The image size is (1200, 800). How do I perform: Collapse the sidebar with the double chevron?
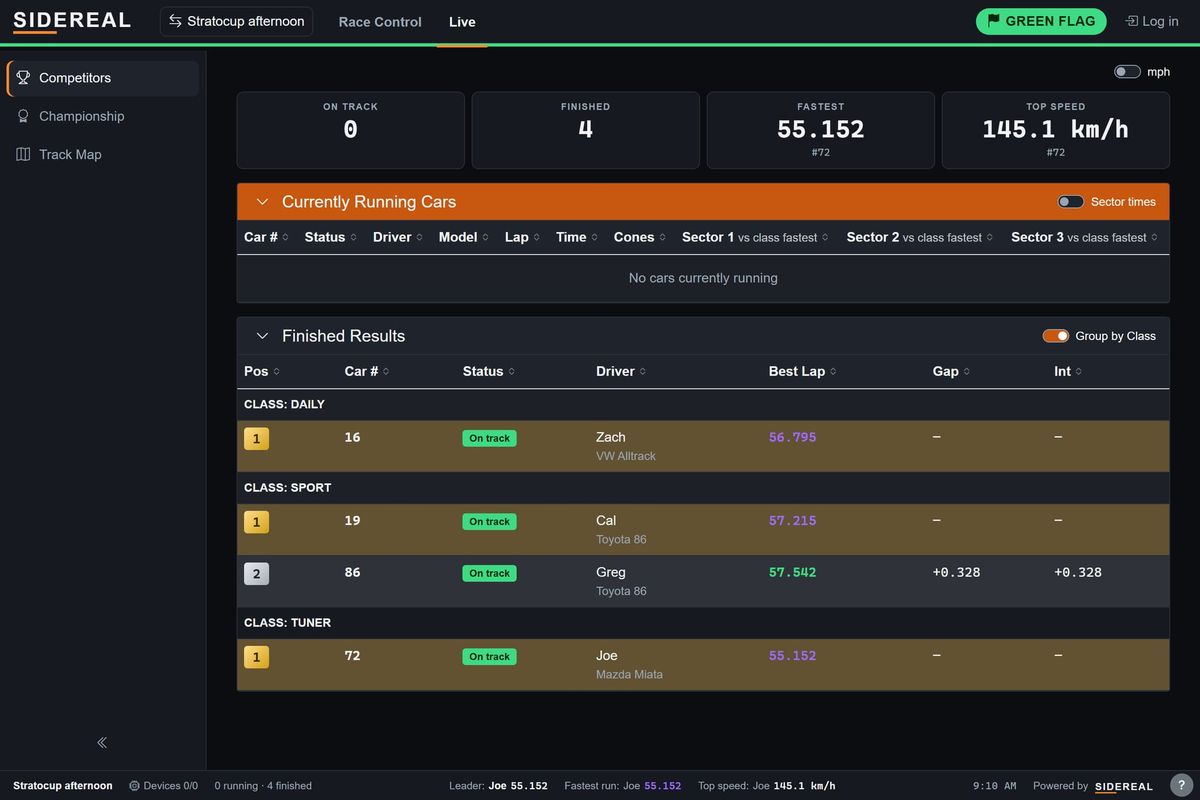(x=102, y=742)
